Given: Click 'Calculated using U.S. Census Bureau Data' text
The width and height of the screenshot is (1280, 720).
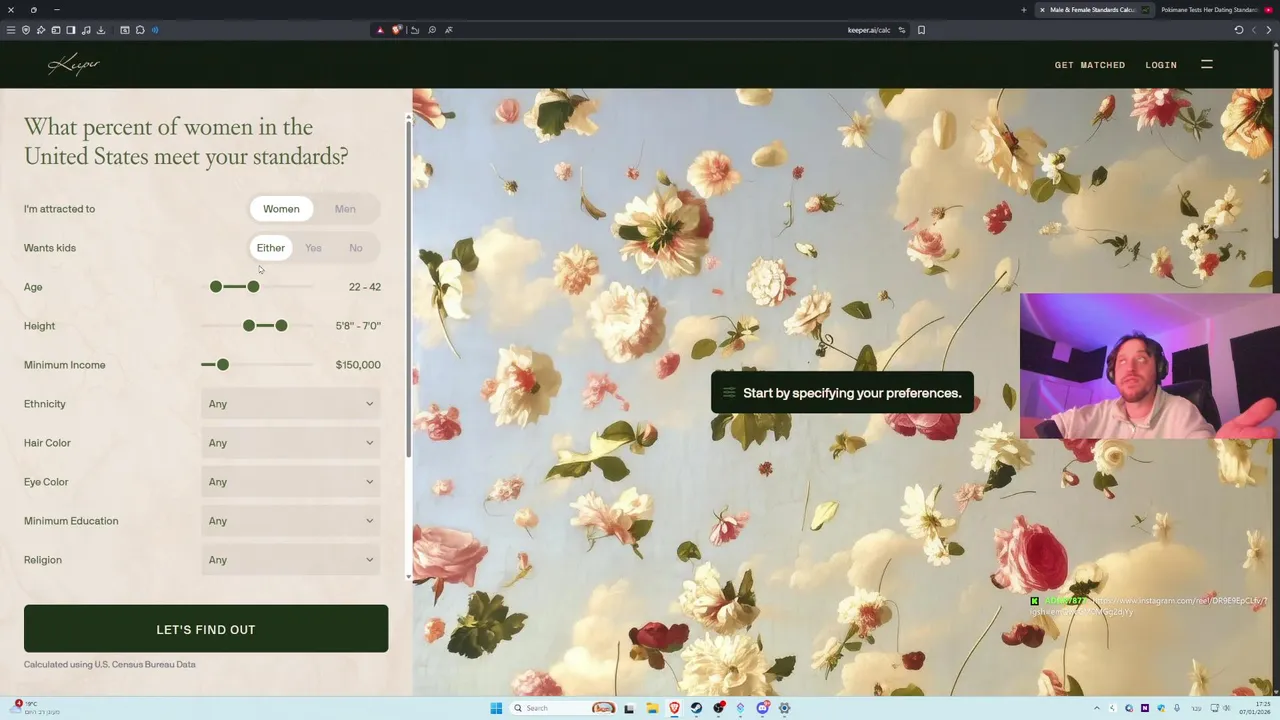Looking at the screenshot, I should [x=110, y=664].
